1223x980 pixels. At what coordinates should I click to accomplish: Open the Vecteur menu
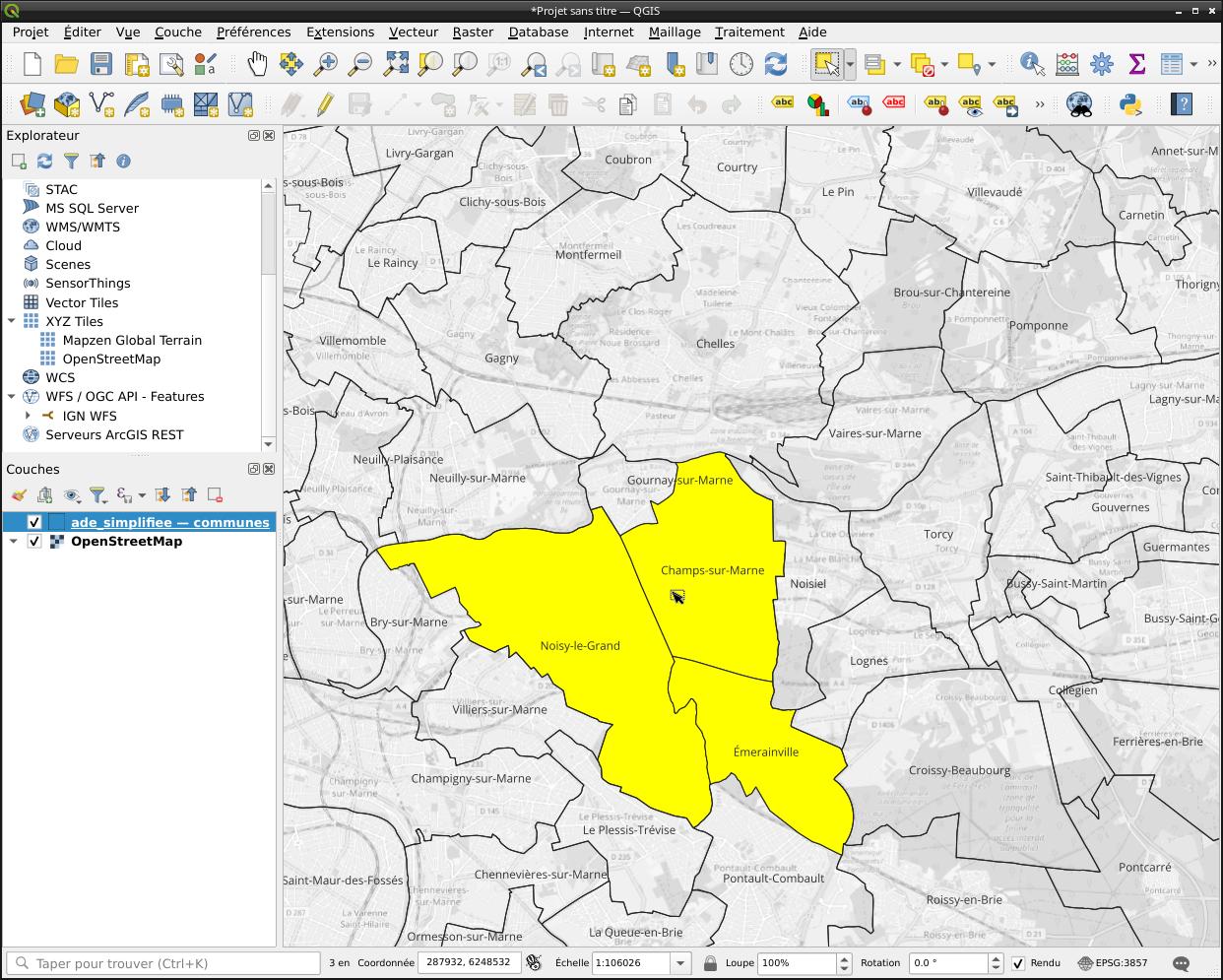[413, 32]
